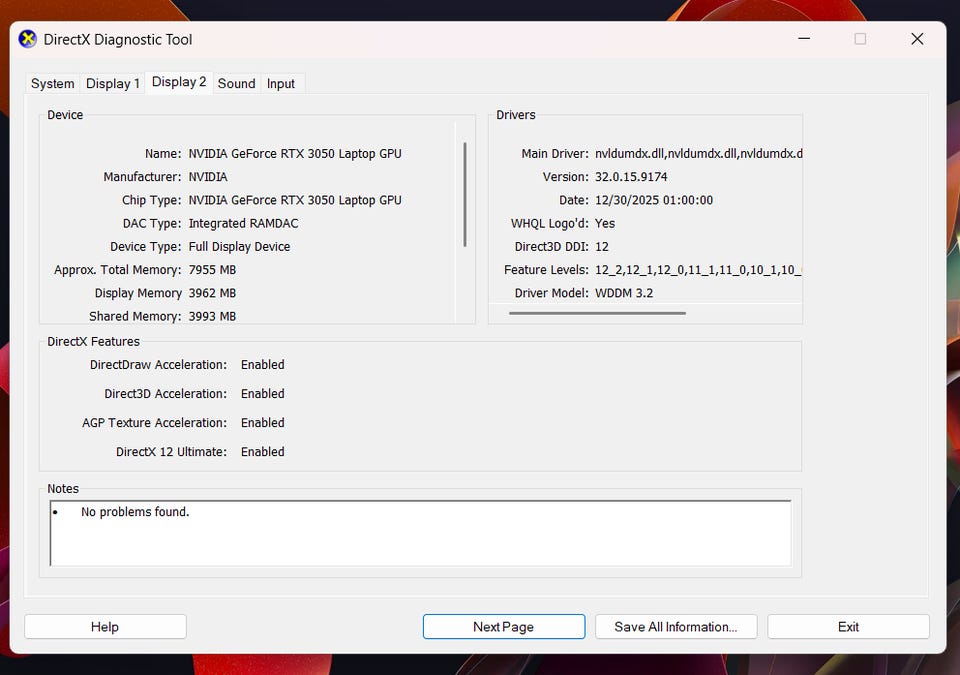
Task: Open the Input tab
Action: [280, 83]
